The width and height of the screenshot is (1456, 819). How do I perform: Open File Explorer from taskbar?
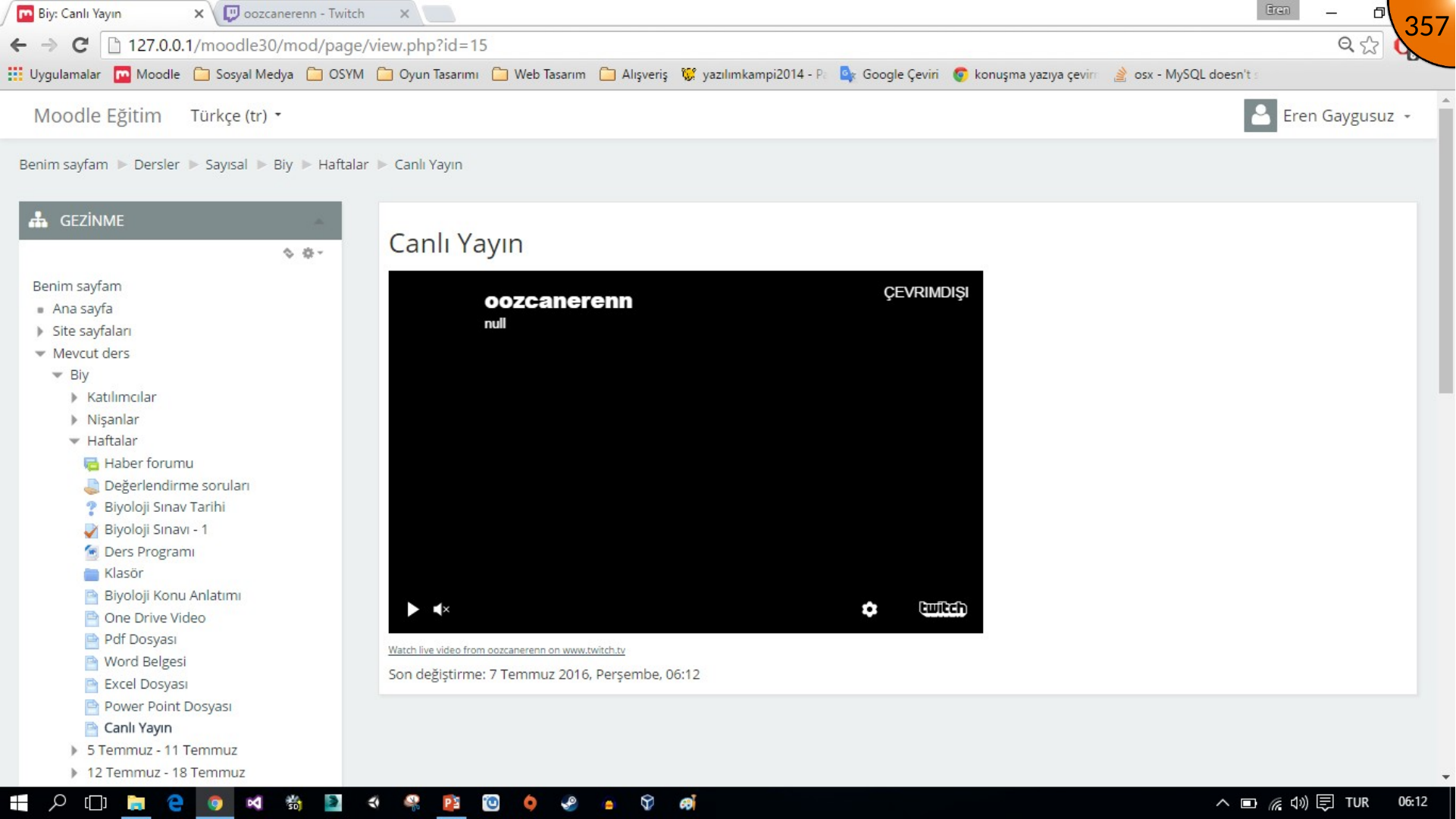tap(136, 802)
